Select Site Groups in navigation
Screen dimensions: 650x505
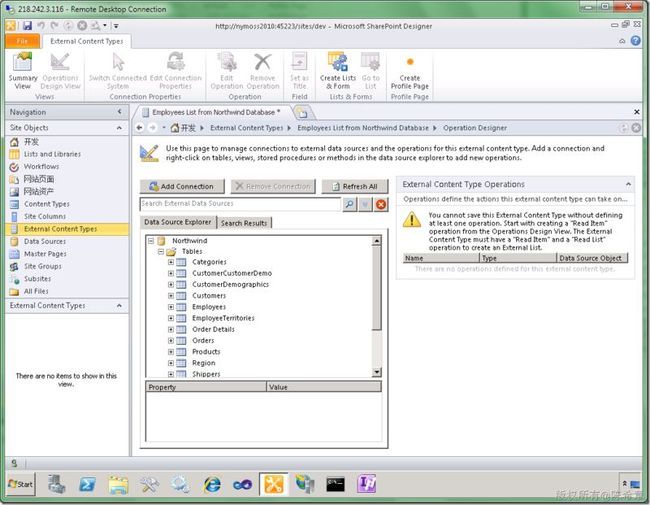click(43, 266)
